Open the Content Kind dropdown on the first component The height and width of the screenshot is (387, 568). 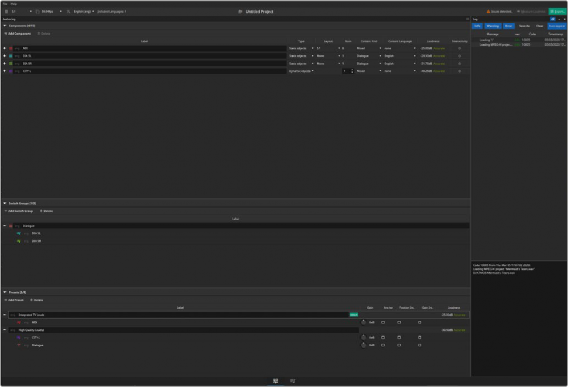pyautogui.click(x=369, y=48)
